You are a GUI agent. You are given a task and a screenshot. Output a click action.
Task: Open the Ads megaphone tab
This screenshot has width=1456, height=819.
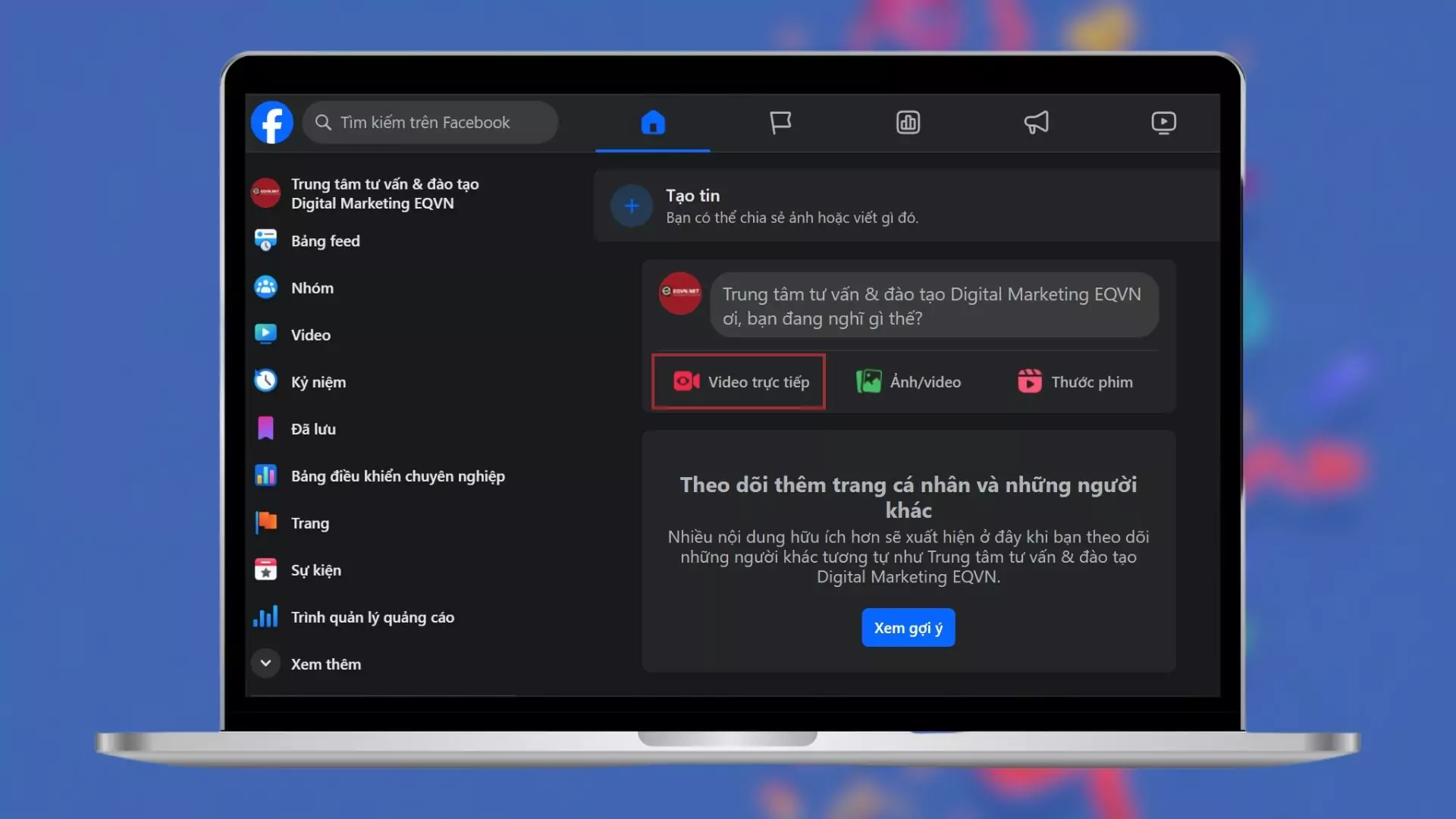pos(1036,122)
